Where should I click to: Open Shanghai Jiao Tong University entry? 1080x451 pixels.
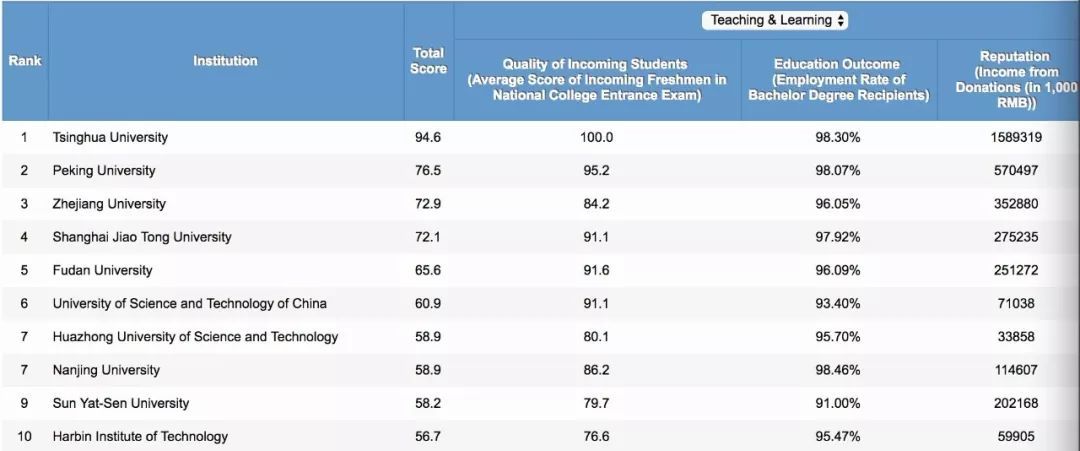click(x=141, y=237)
